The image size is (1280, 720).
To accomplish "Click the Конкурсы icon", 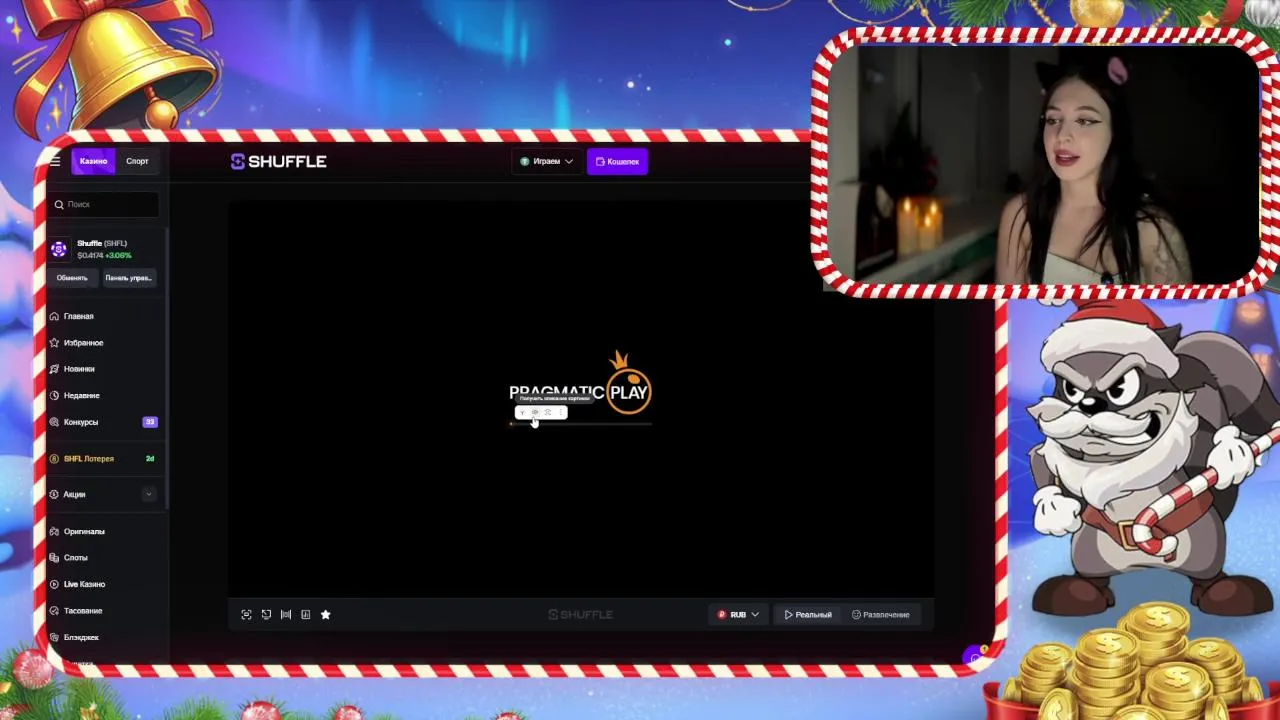I will coord(55,422).
